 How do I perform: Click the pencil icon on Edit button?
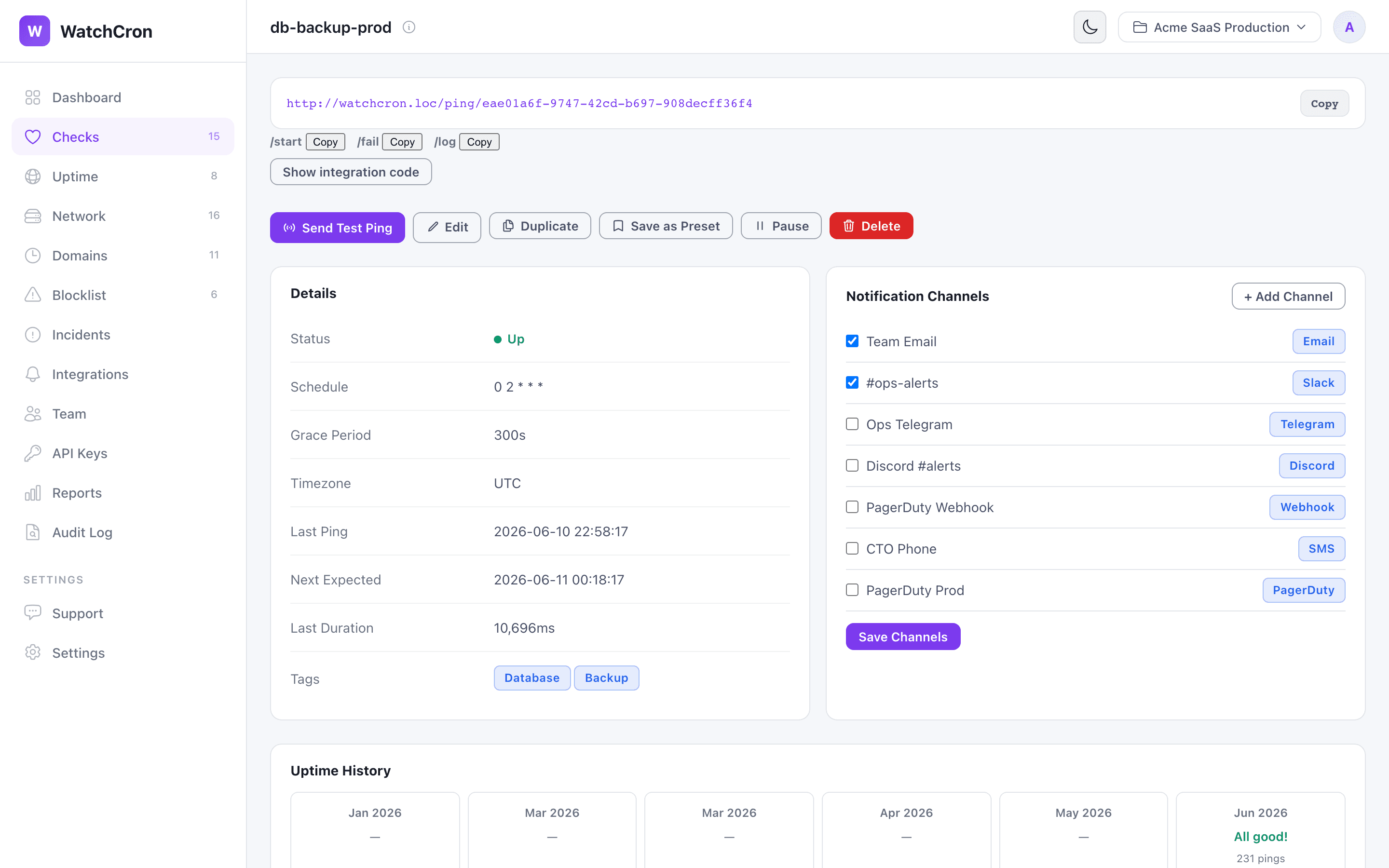coord(433,227)
